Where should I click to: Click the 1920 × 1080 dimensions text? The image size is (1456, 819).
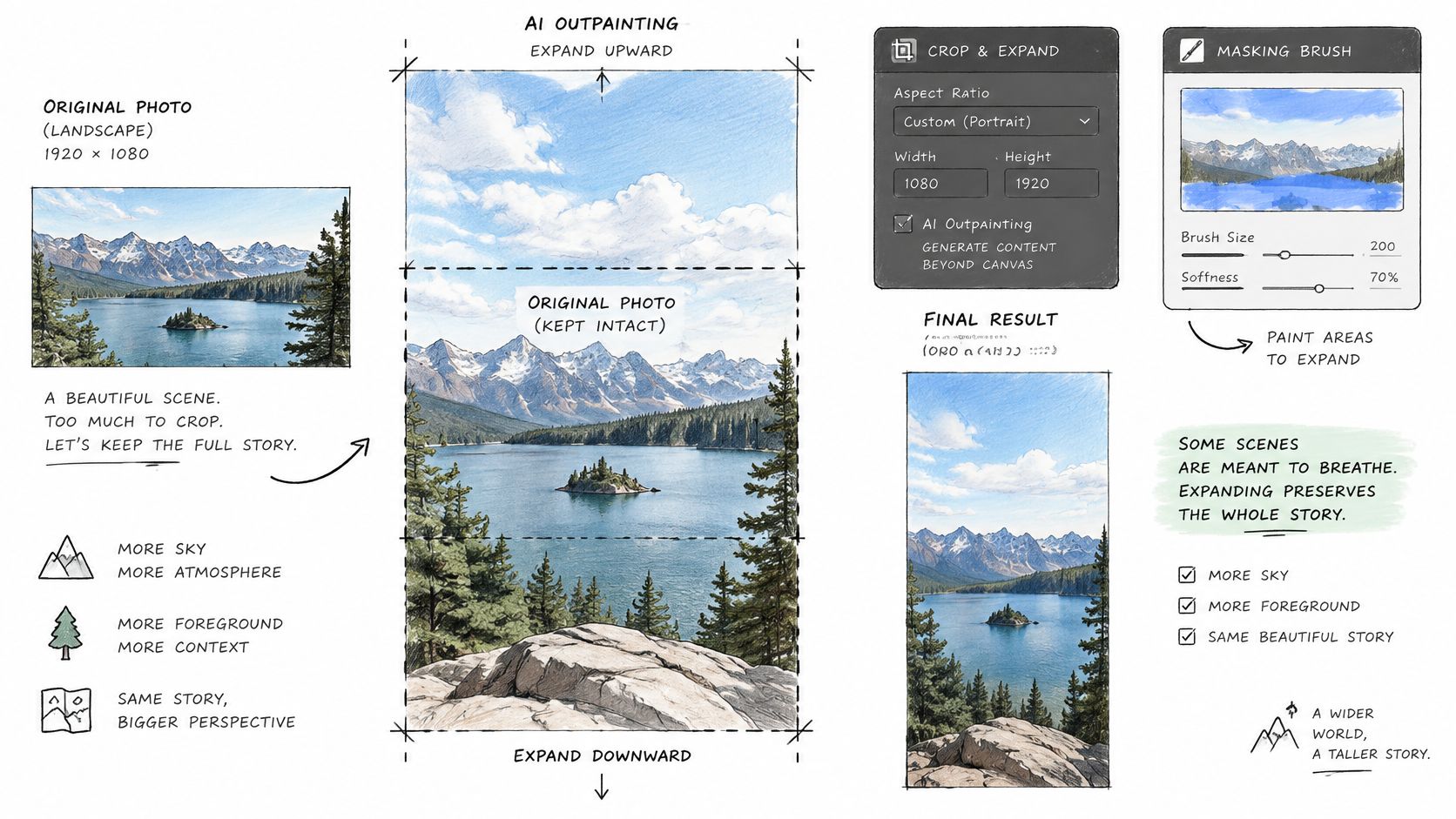(x=97, y=154)
